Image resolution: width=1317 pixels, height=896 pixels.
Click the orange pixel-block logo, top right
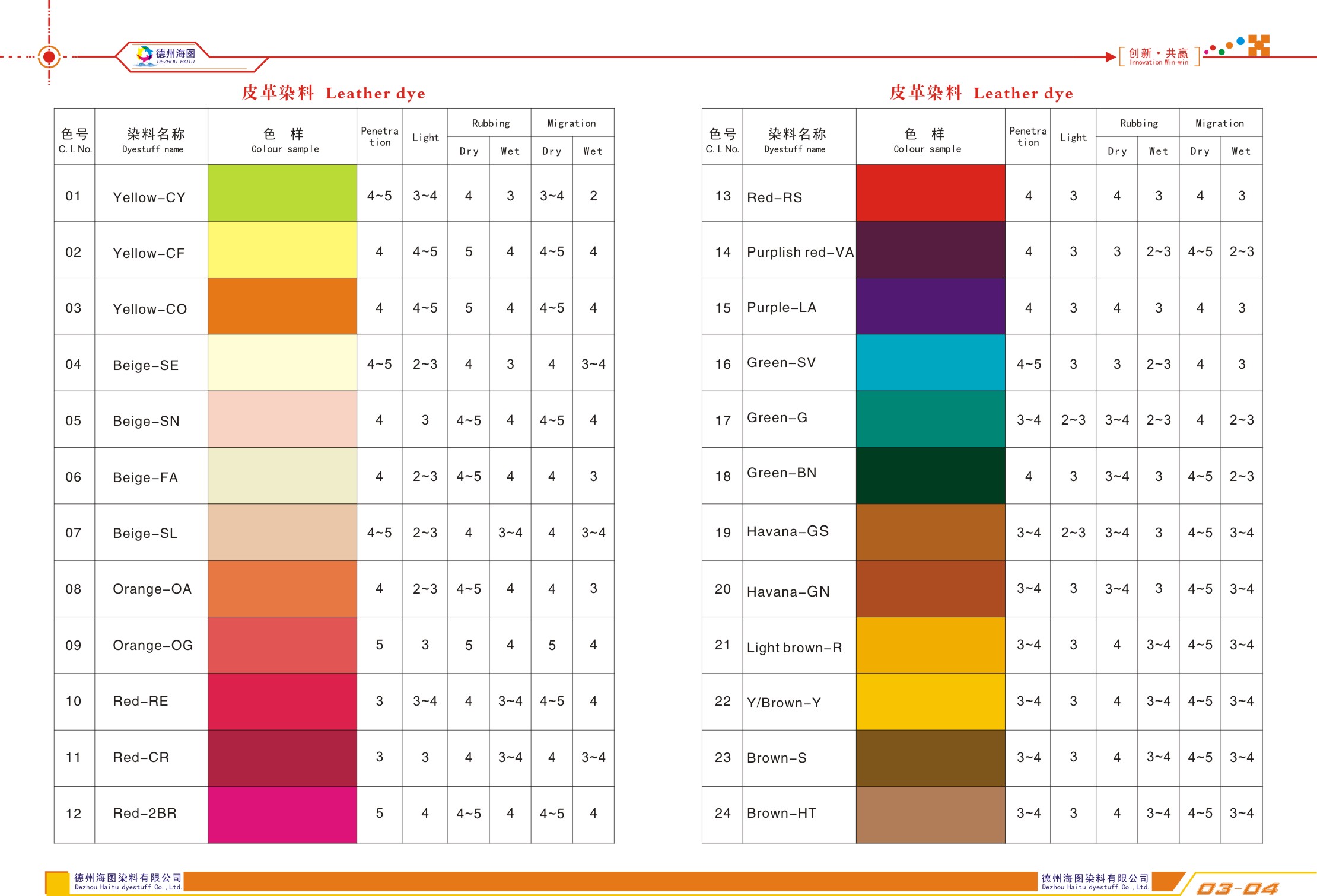[x=1258, y=45]
